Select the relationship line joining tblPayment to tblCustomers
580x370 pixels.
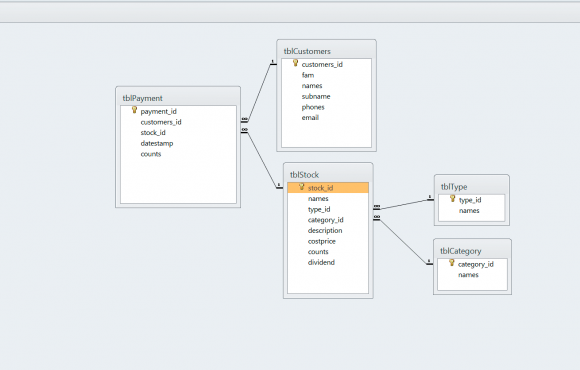click(259, 92)
